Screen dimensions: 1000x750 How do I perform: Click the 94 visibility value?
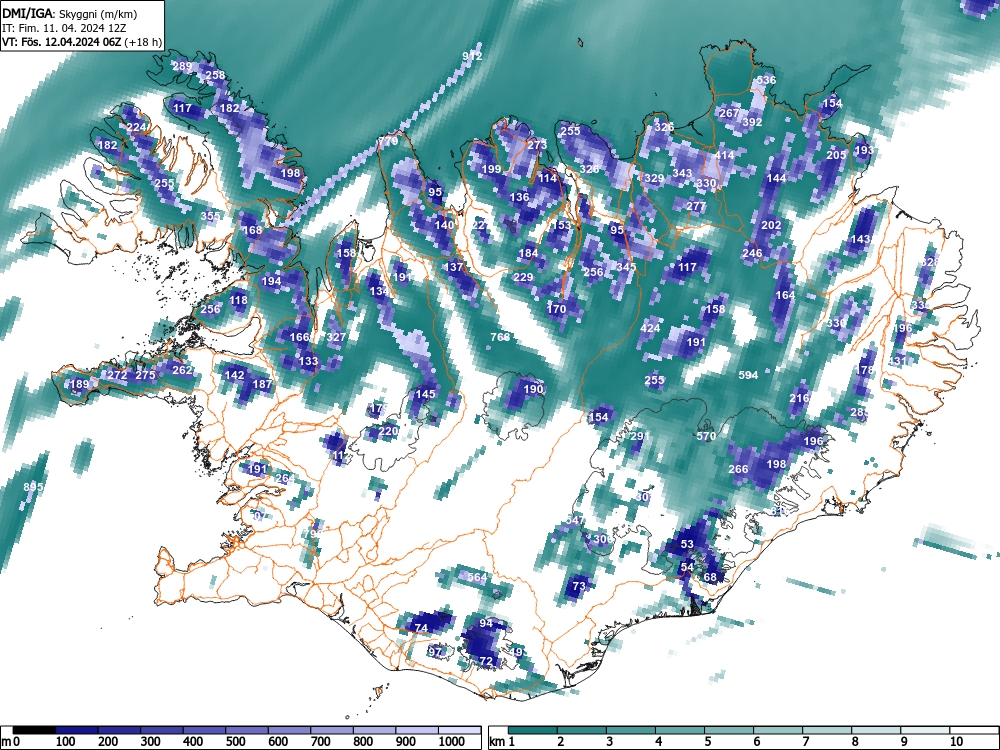click(486, 624)
